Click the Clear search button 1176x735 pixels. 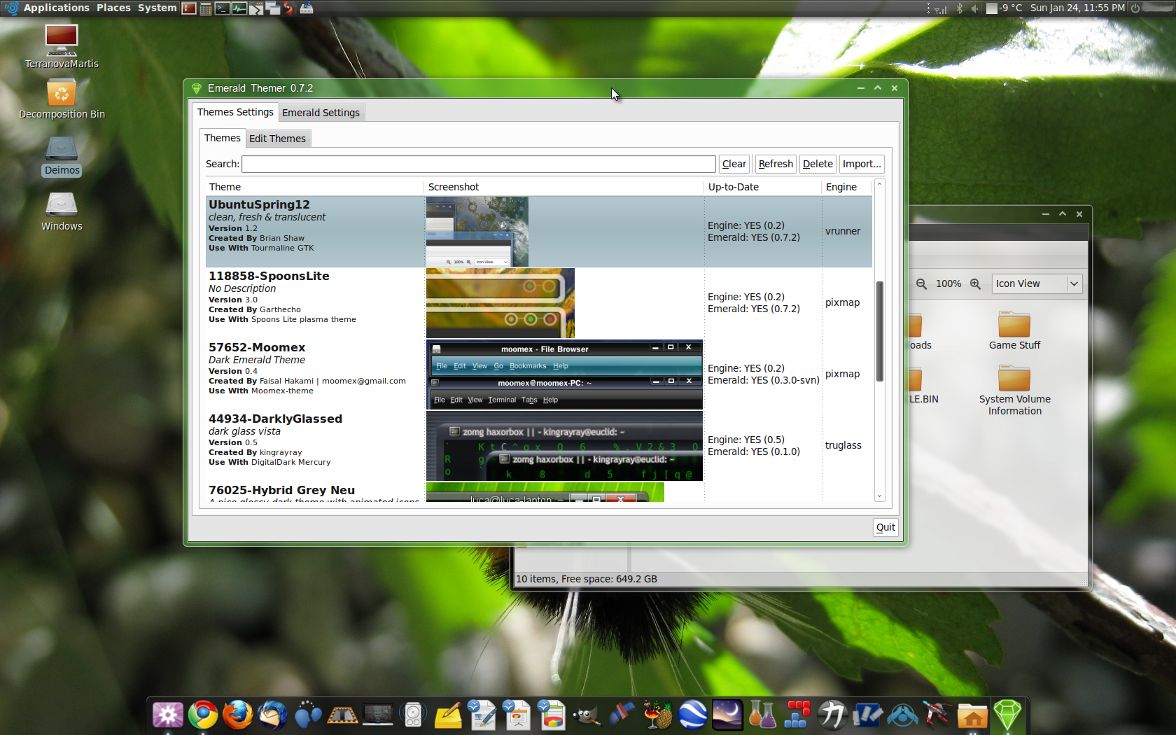734,164
